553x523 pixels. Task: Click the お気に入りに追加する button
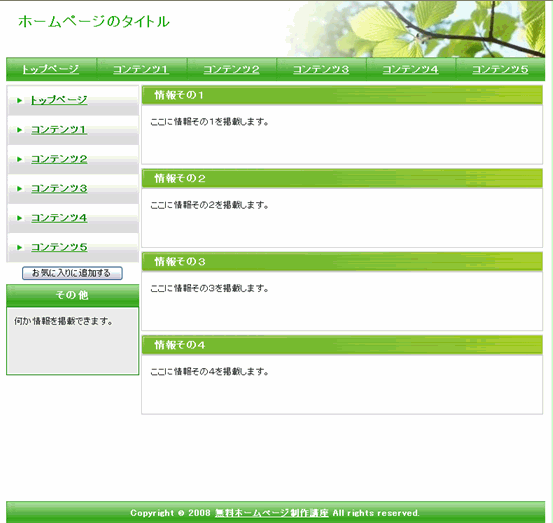72,273
